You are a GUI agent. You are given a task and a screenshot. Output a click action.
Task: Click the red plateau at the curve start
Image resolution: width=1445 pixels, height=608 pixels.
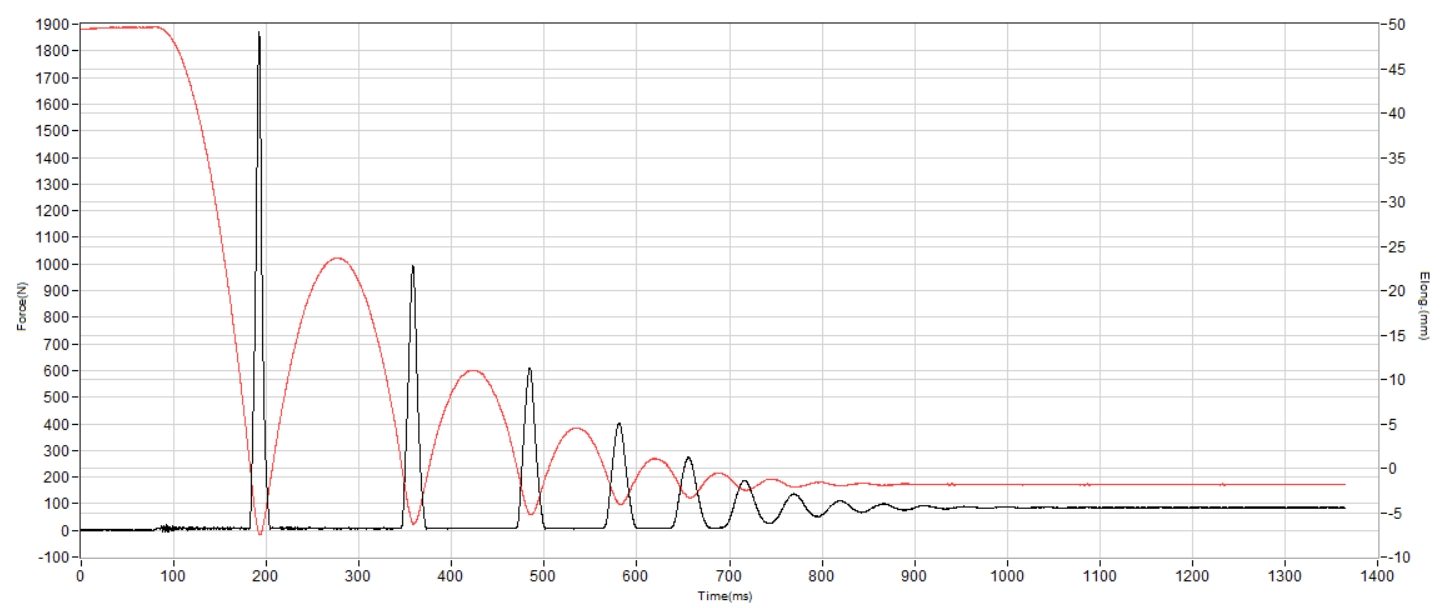click(x=120, y=27)
